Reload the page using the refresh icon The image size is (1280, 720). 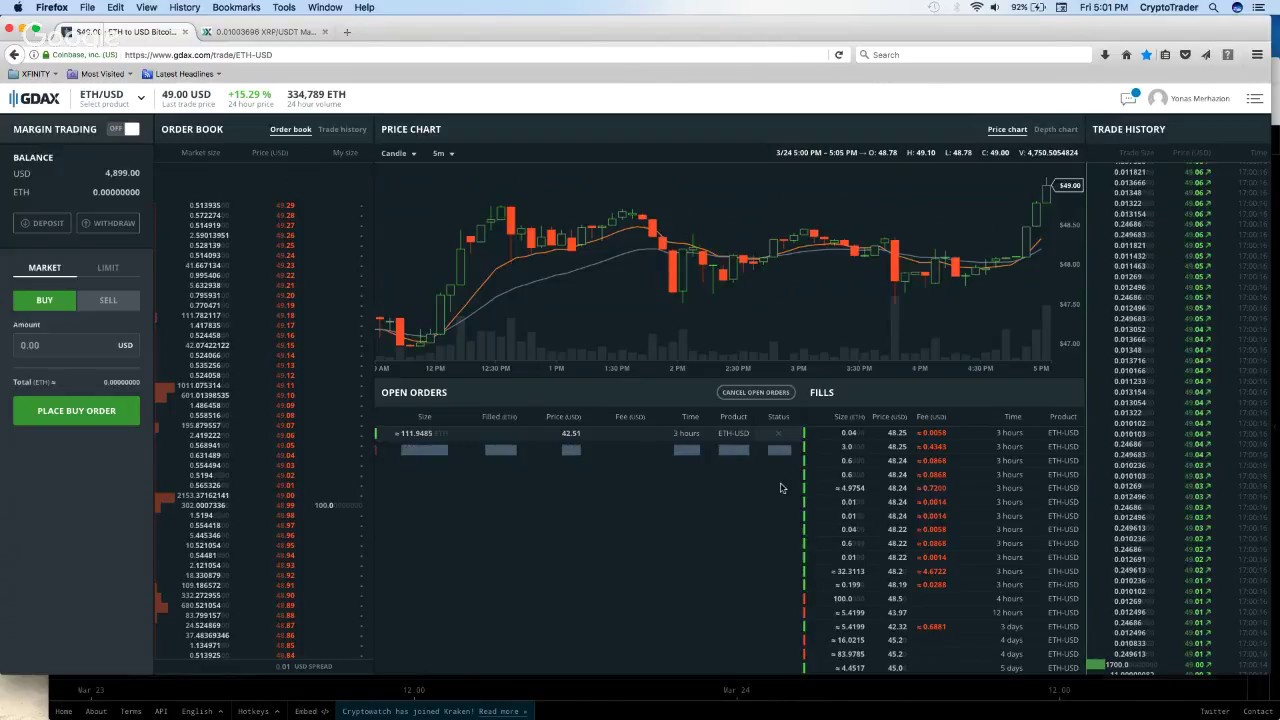(x=838, y=55)
